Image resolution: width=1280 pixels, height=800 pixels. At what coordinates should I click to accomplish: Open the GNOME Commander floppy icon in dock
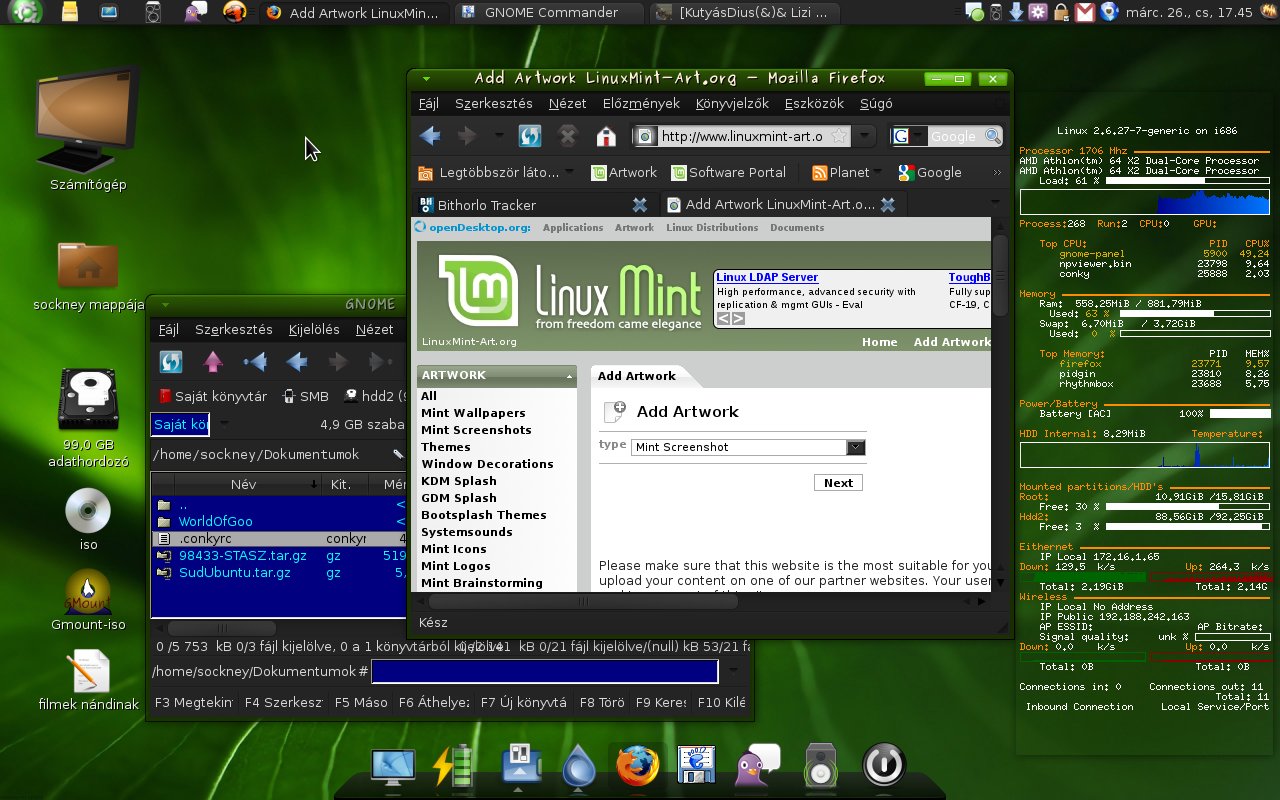tap(698, 766)
